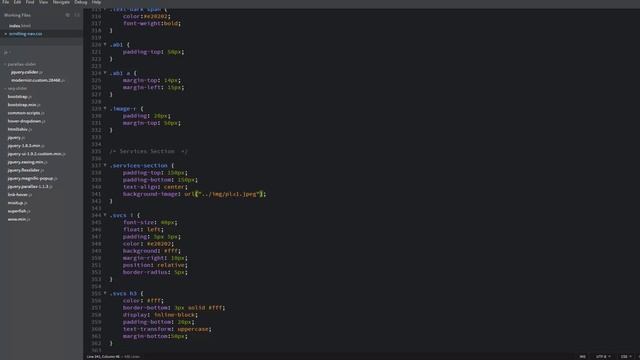
Task: Click the text-transform uppercase line
Action: 167,329
